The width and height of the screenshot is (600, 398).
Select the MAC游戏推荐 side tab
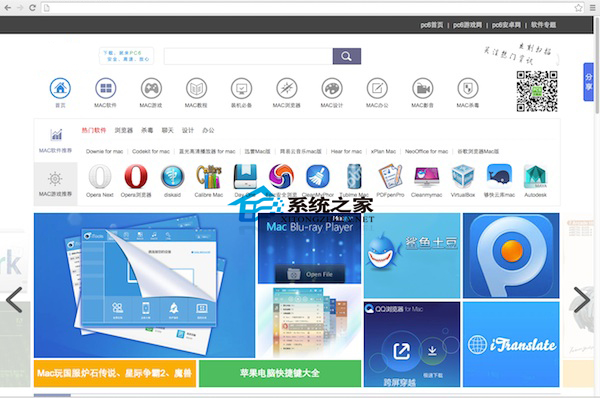click(x=55, y=184)
